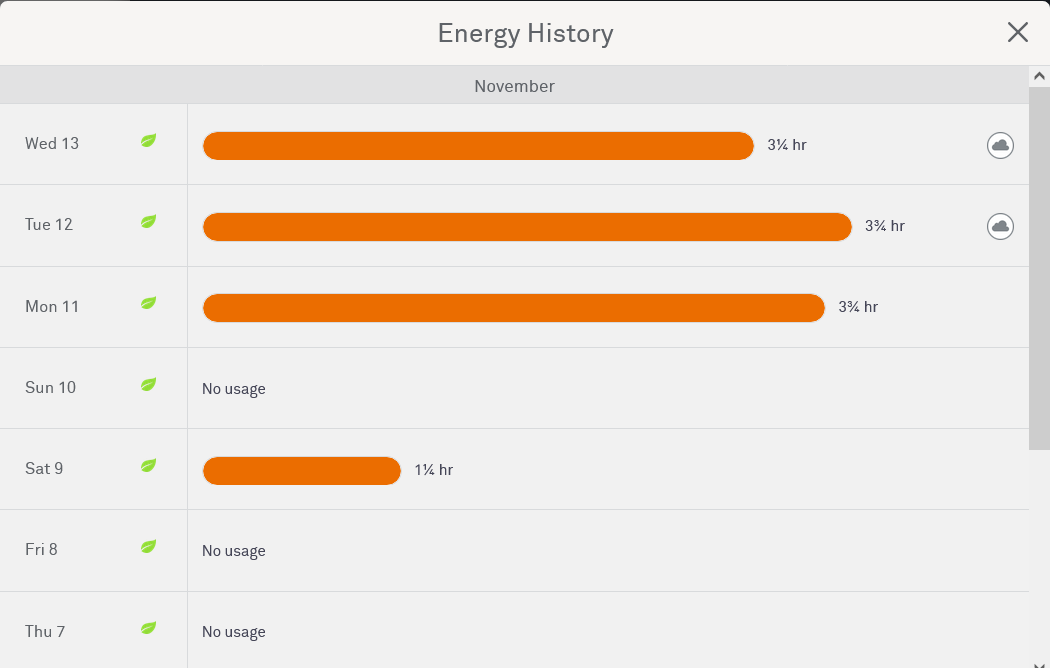Screen dimensions: 1050x668
Task: Expand the Mon 11 orange usage bar
Action: pyautogui.click(x=513, y=308)
